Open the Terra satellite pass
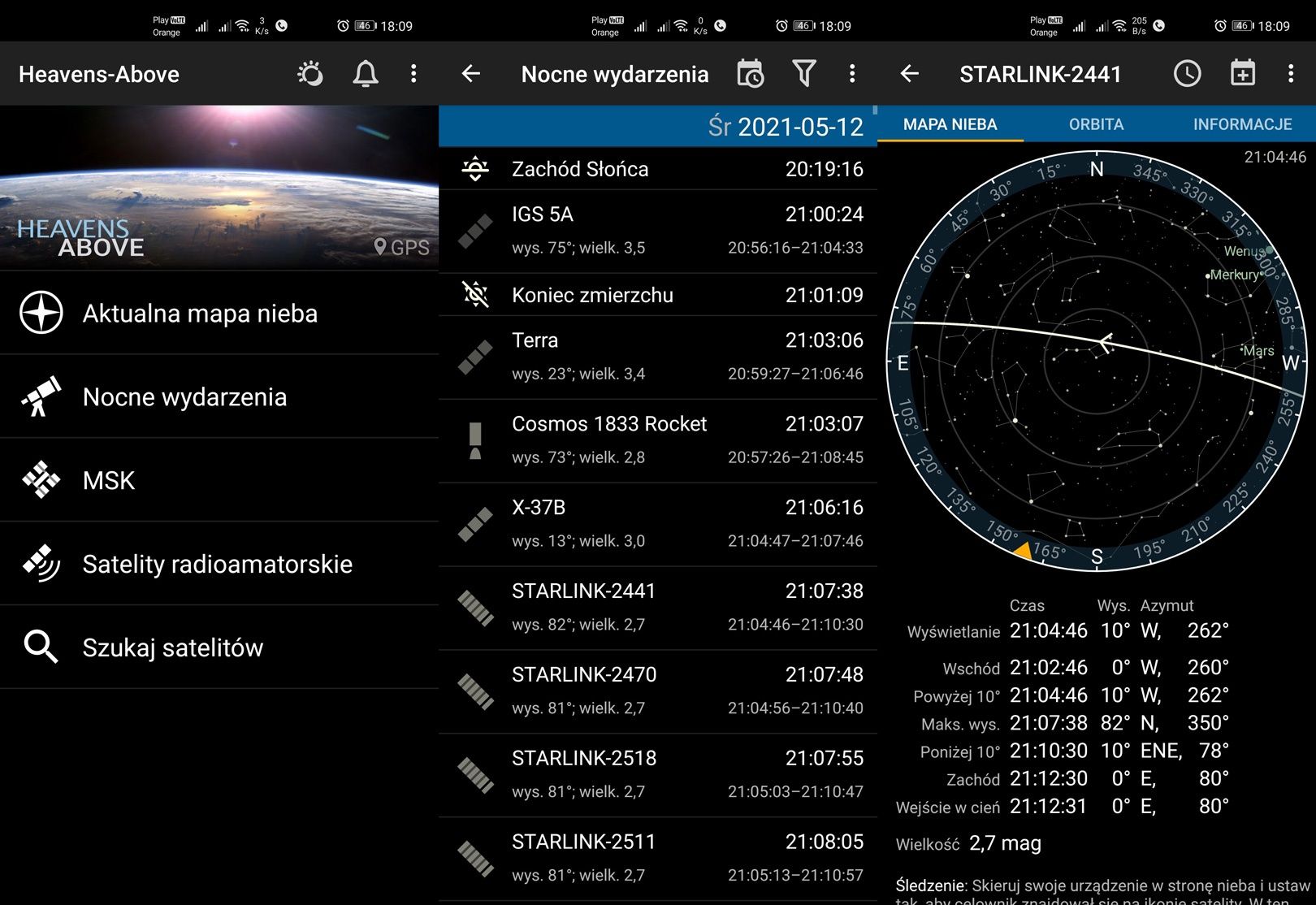The width and height of the screenshot is (1316, 905). coord(658,357)
